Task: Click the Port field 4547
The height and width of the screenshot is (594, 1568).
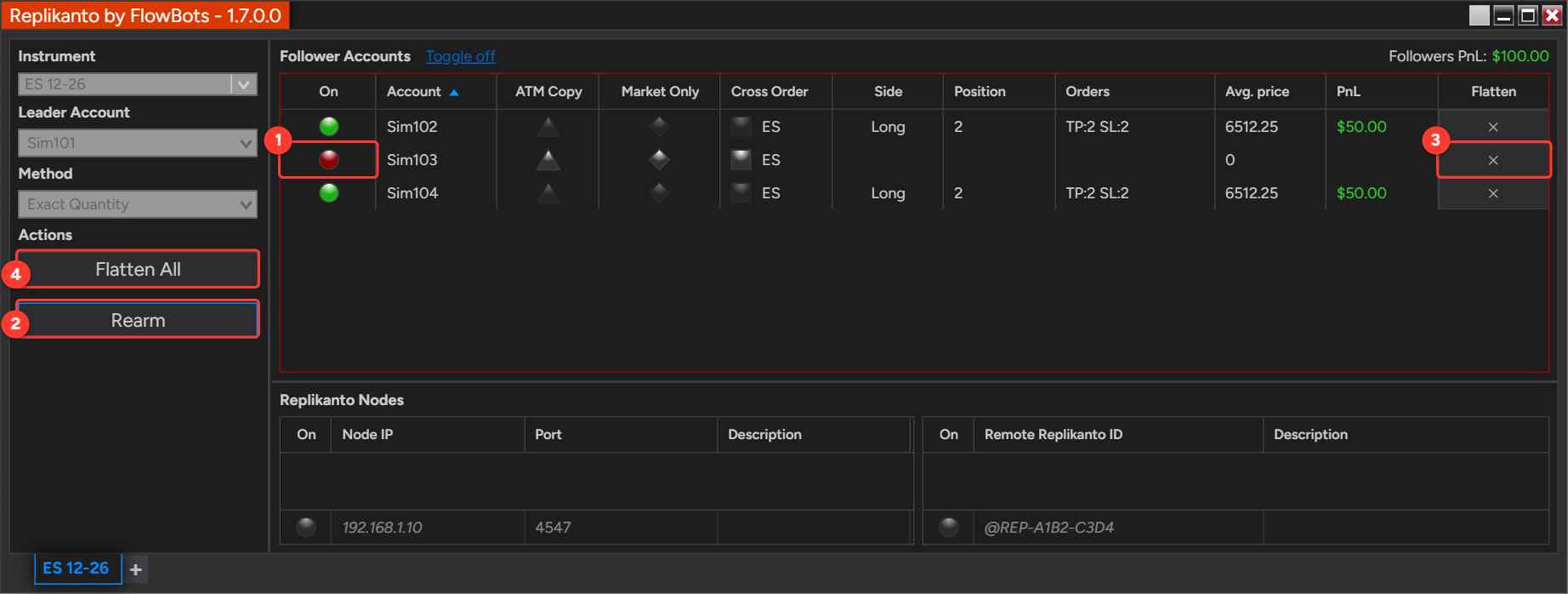Action: [x=621, y=528]
